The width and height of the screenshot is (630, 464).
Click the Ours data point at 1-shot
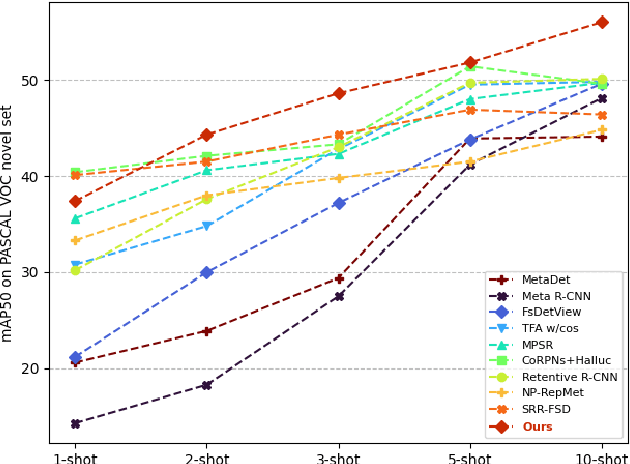click(76, 202)
